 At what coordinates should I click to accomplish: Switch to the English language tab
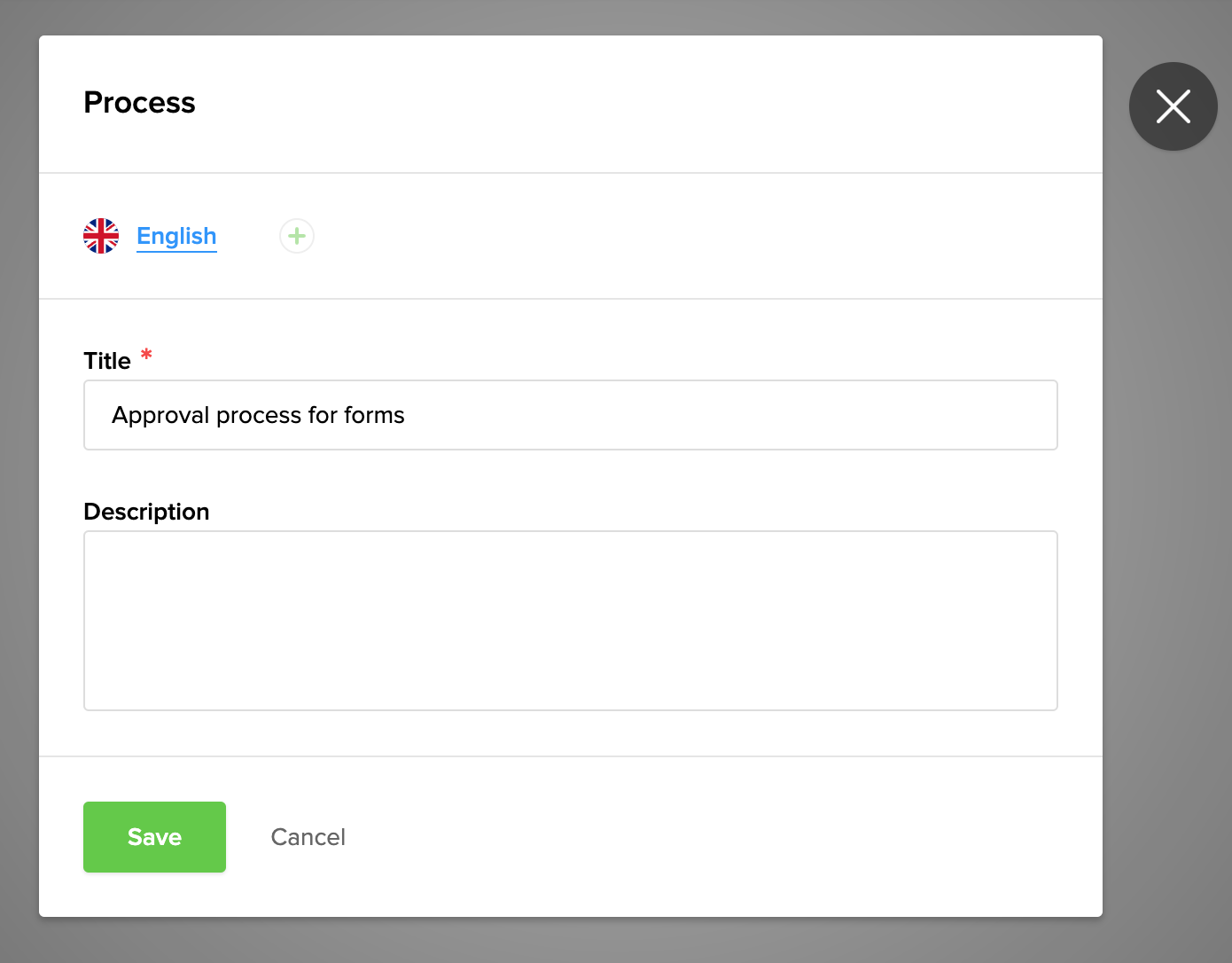[x=176, y=236]
